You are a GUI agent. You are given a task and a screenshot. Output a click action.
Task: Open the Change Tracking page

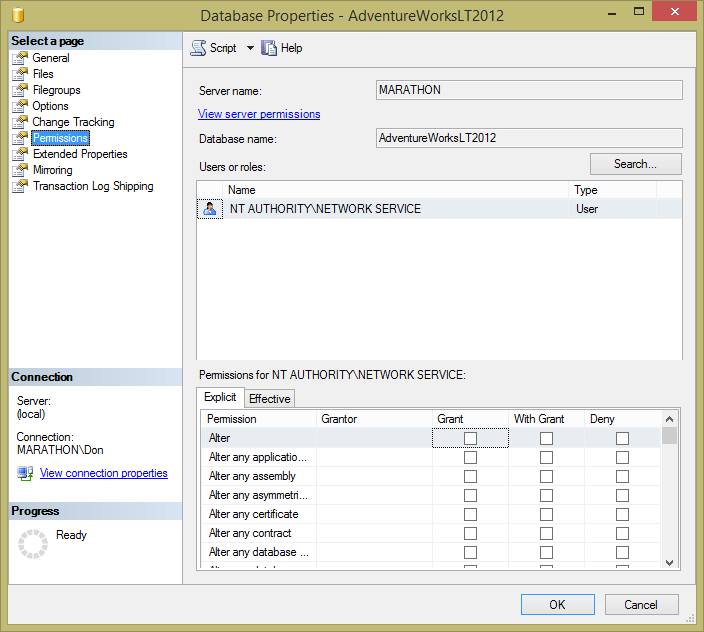click(x=73, y=122)
